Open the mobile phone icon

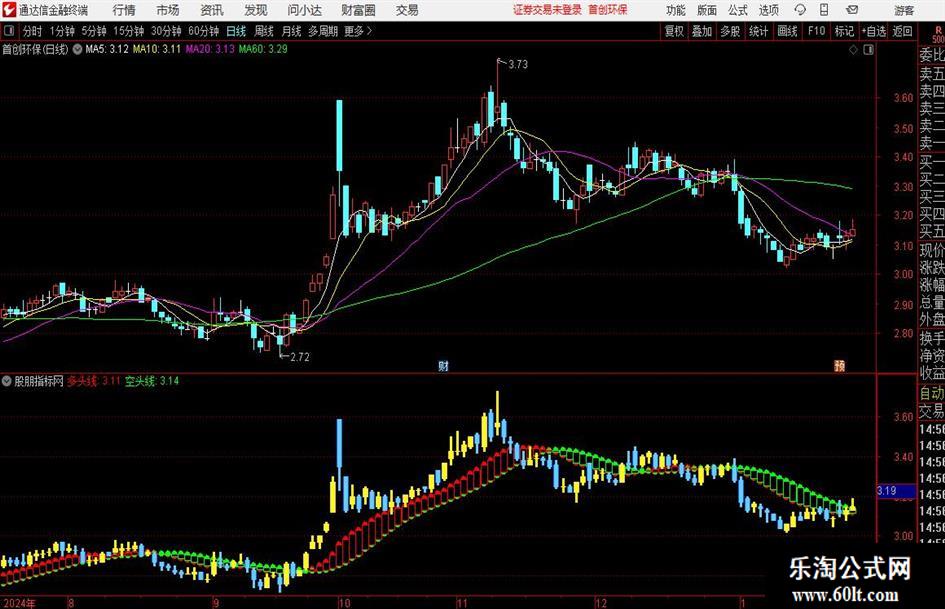tap(824, 10)
